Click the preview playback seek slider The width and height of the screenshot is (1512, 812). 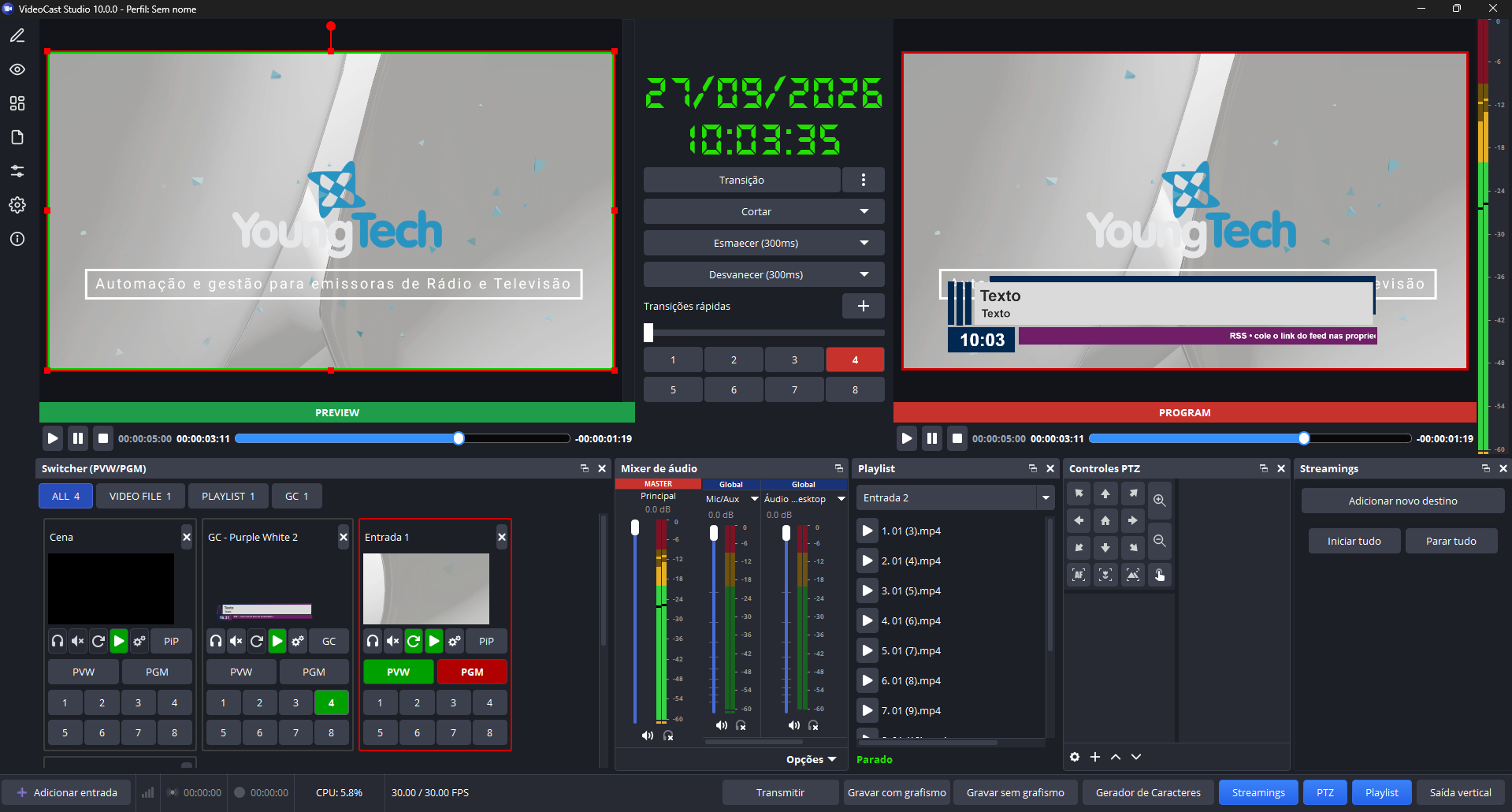(402, 438)
